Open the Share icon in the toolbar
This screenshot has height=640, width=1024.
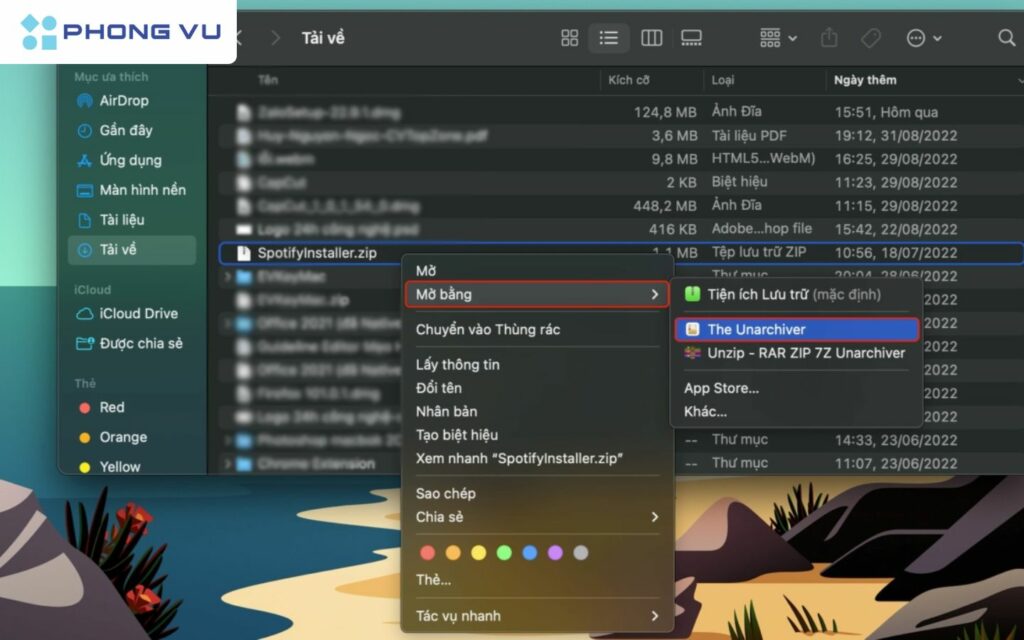pyautogui.click(x=829, y=38)
